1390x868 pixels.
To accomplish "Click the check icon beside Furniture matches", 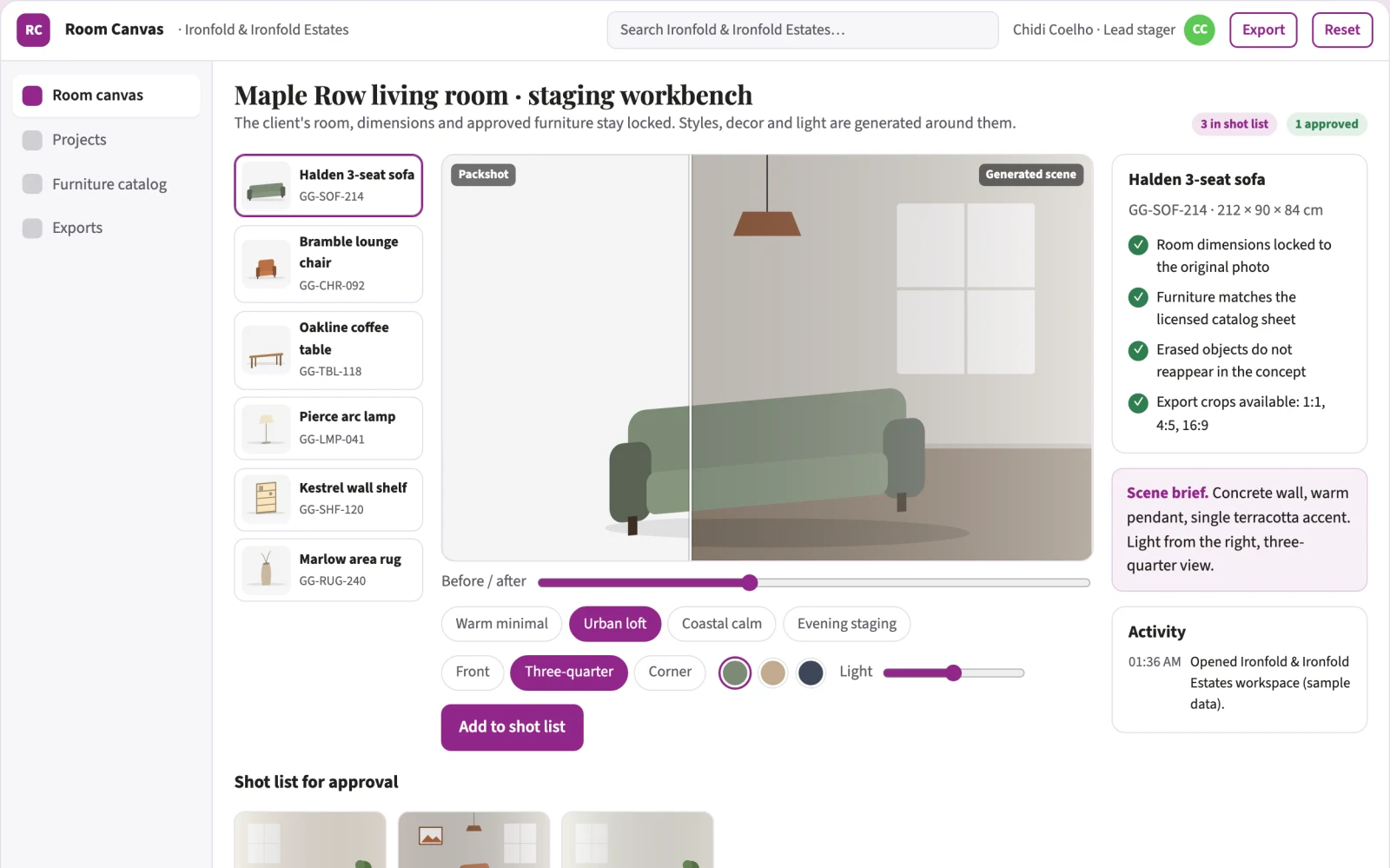I will (1138, 297).
